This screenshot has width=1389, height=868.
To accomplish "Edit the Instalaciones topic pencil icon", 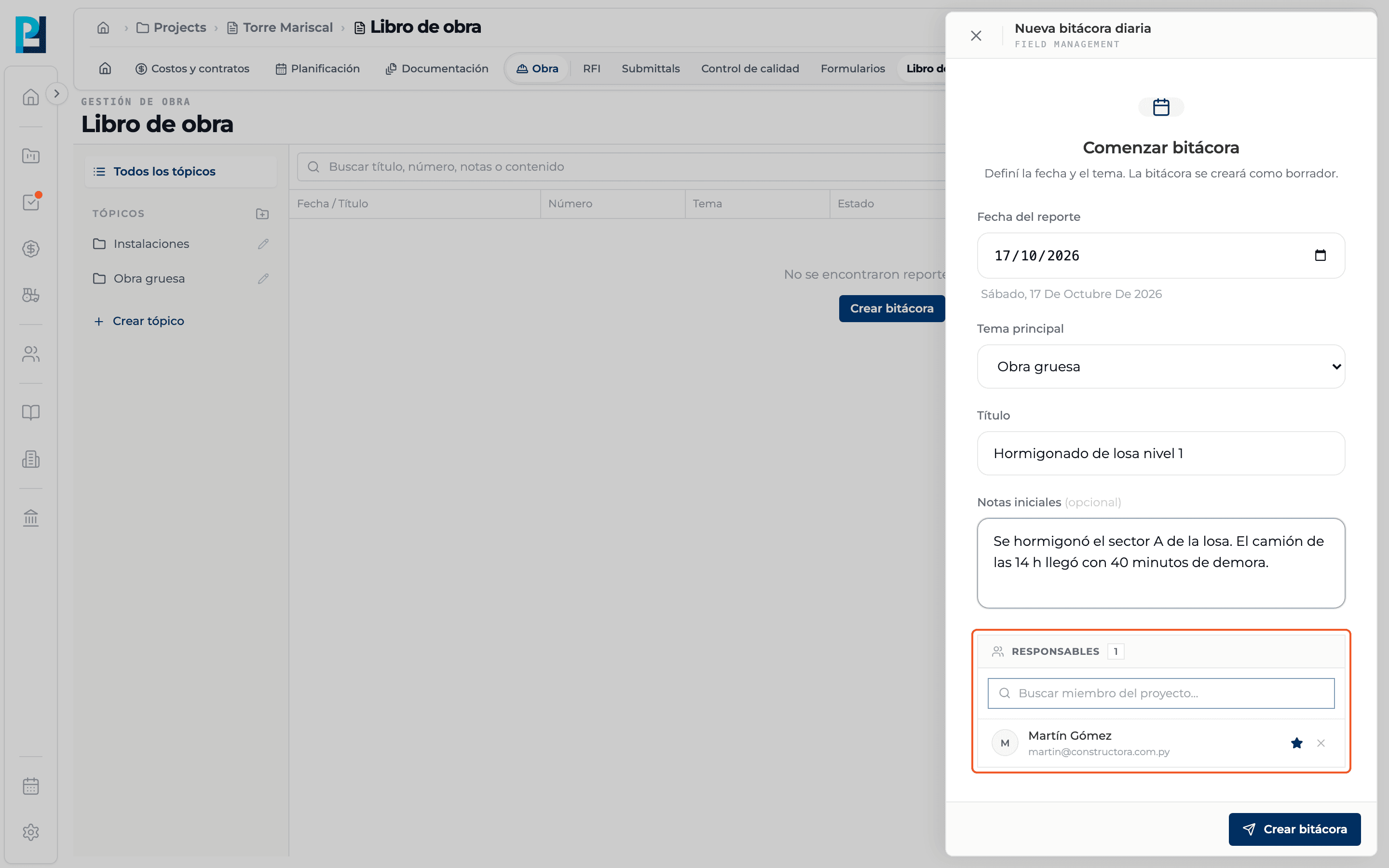I will 263,244.
